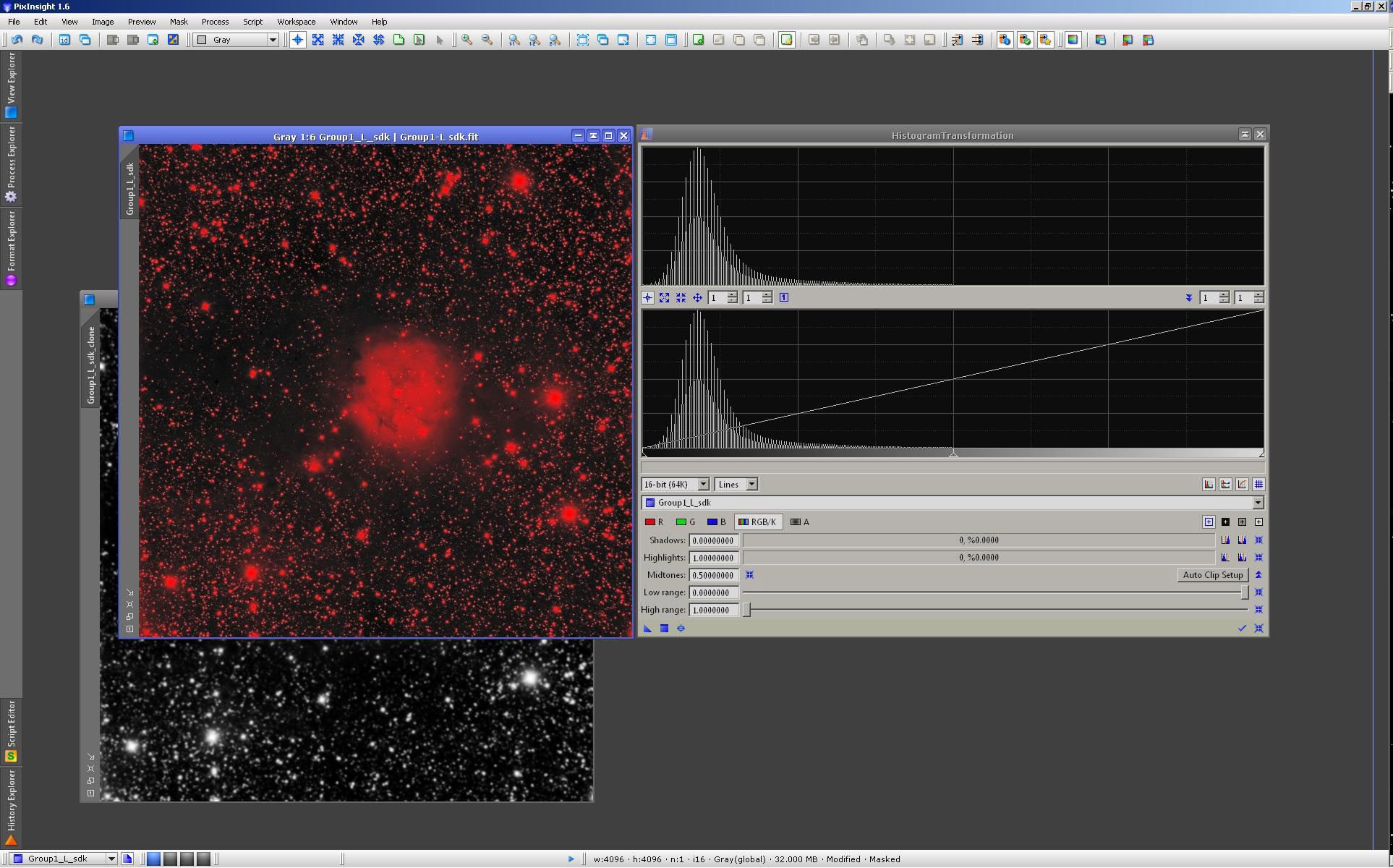The width and height of the screenshot is (1393, 868).
Task: Click auto clip highlights histogram icon
Action: (1242, 558)
